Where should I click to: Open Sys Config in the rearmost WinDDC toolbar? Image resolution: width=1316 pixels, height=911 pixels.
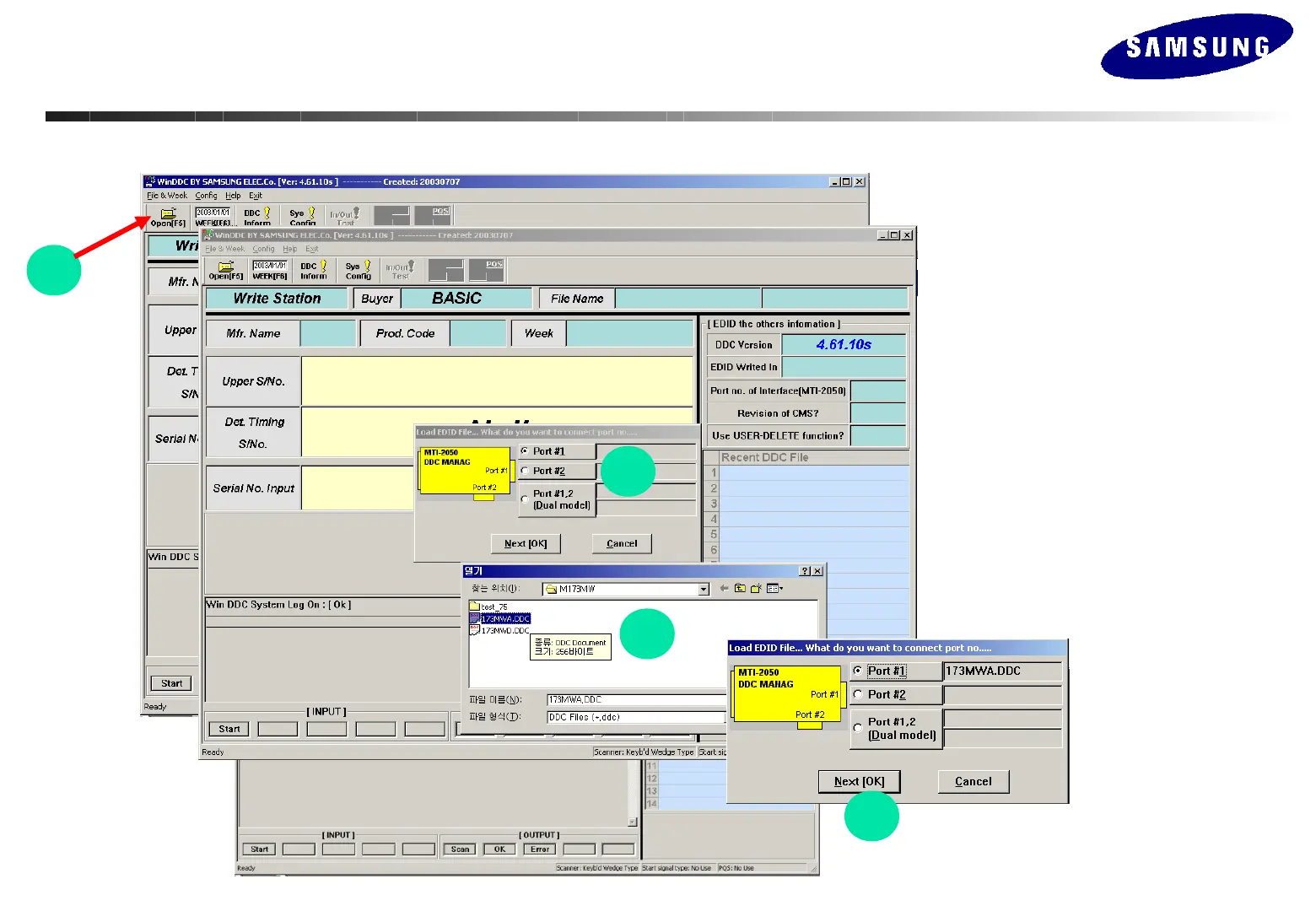[x=302, y=217]
